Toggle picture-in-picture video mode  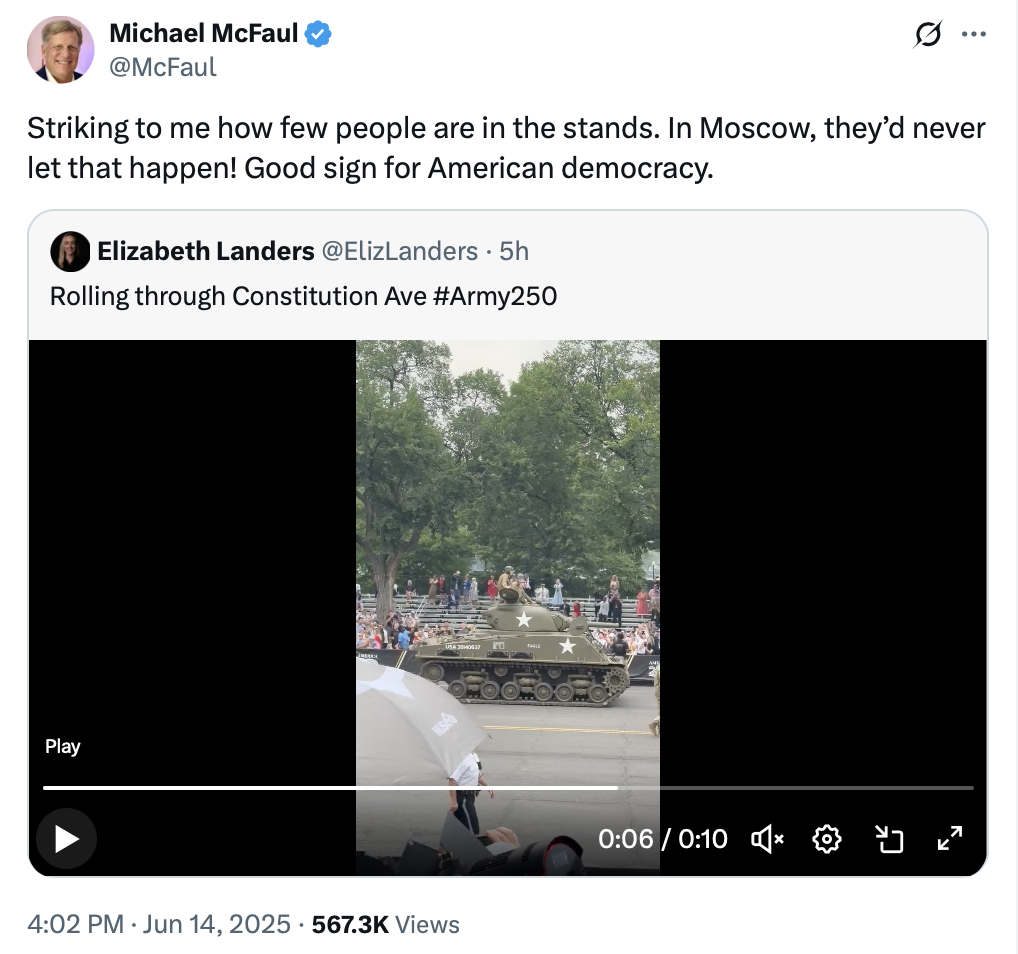tap(888, 839)
